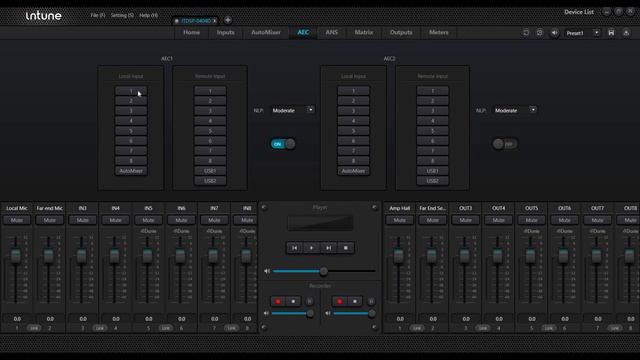
Task: Start the right Recorder with its red record button
Action: tap(340, 301)
